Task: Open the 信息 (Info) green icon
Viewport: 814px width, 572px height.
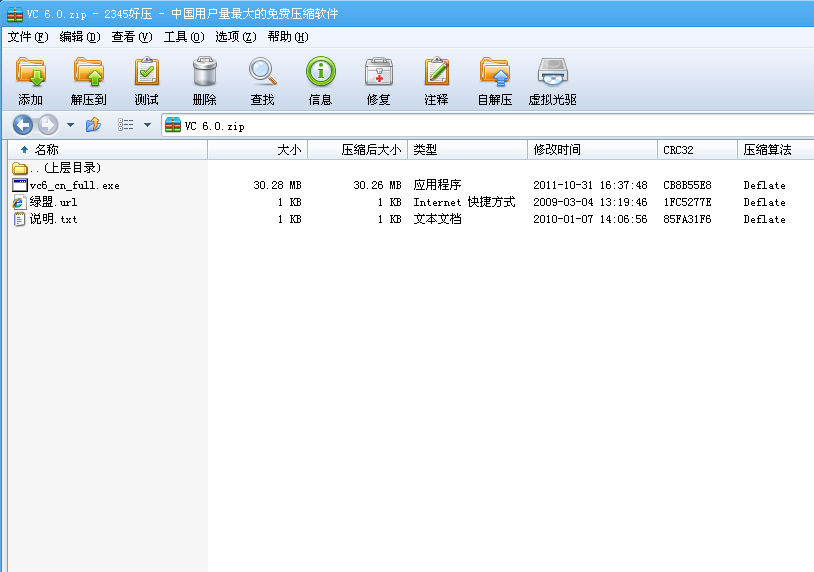Action: tap(321, 72)
